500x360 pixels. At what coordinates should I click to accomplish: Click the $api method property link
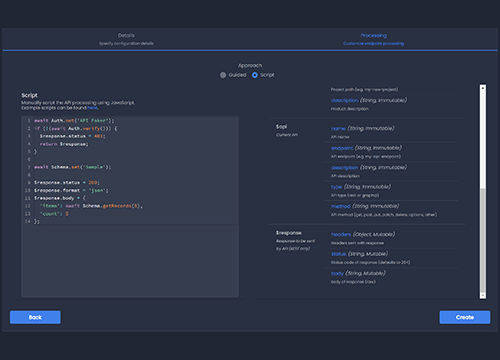(x=341, y=206)
